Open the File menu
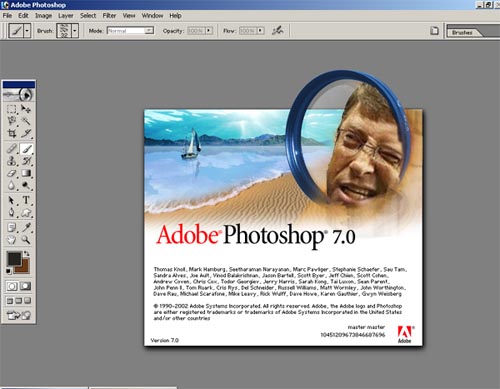 coord(7,16)
